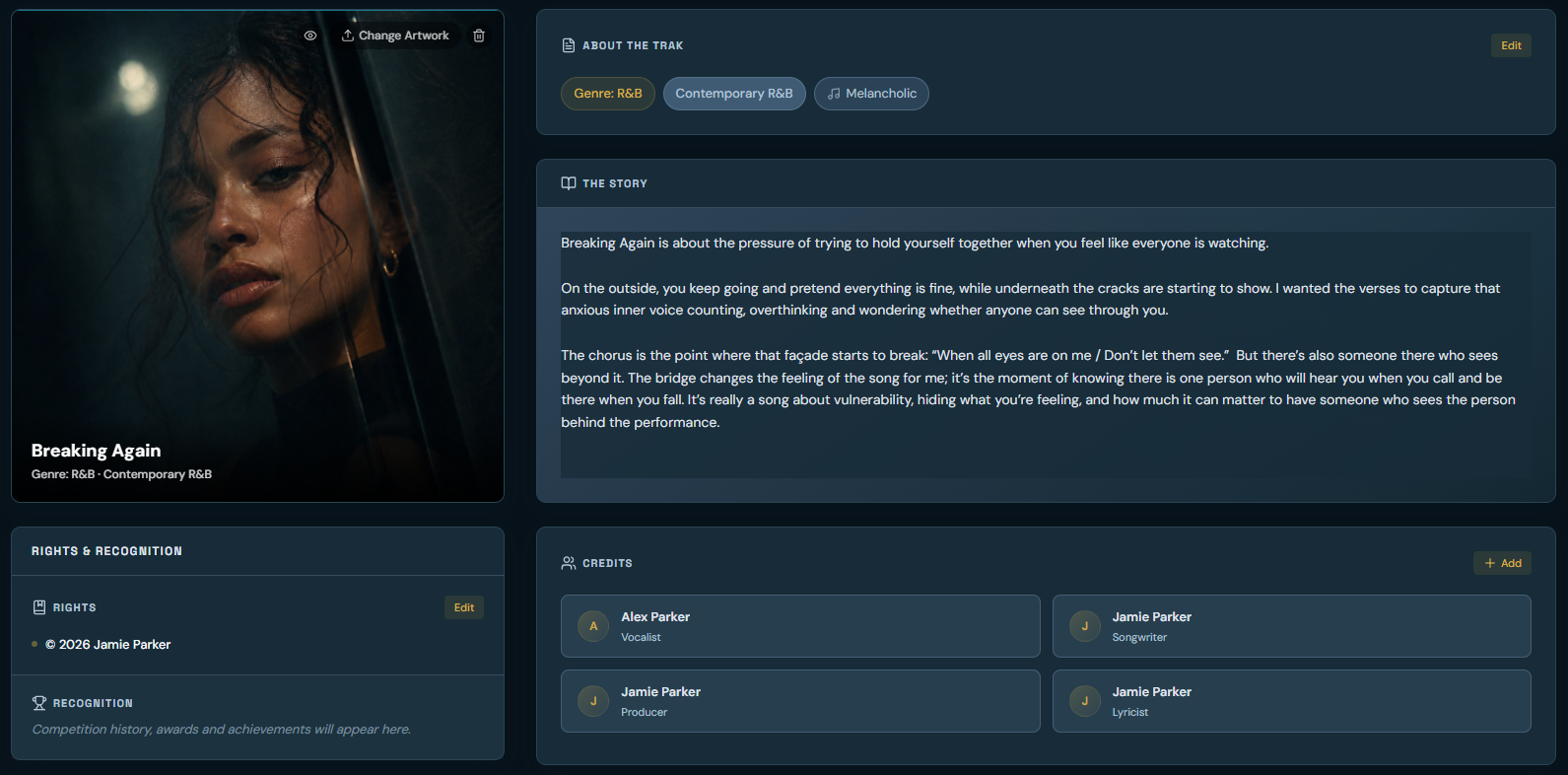This screenshot has width=1568, height=775.
Task: Click the J avatar next to Producer
Action: (593, 701)
